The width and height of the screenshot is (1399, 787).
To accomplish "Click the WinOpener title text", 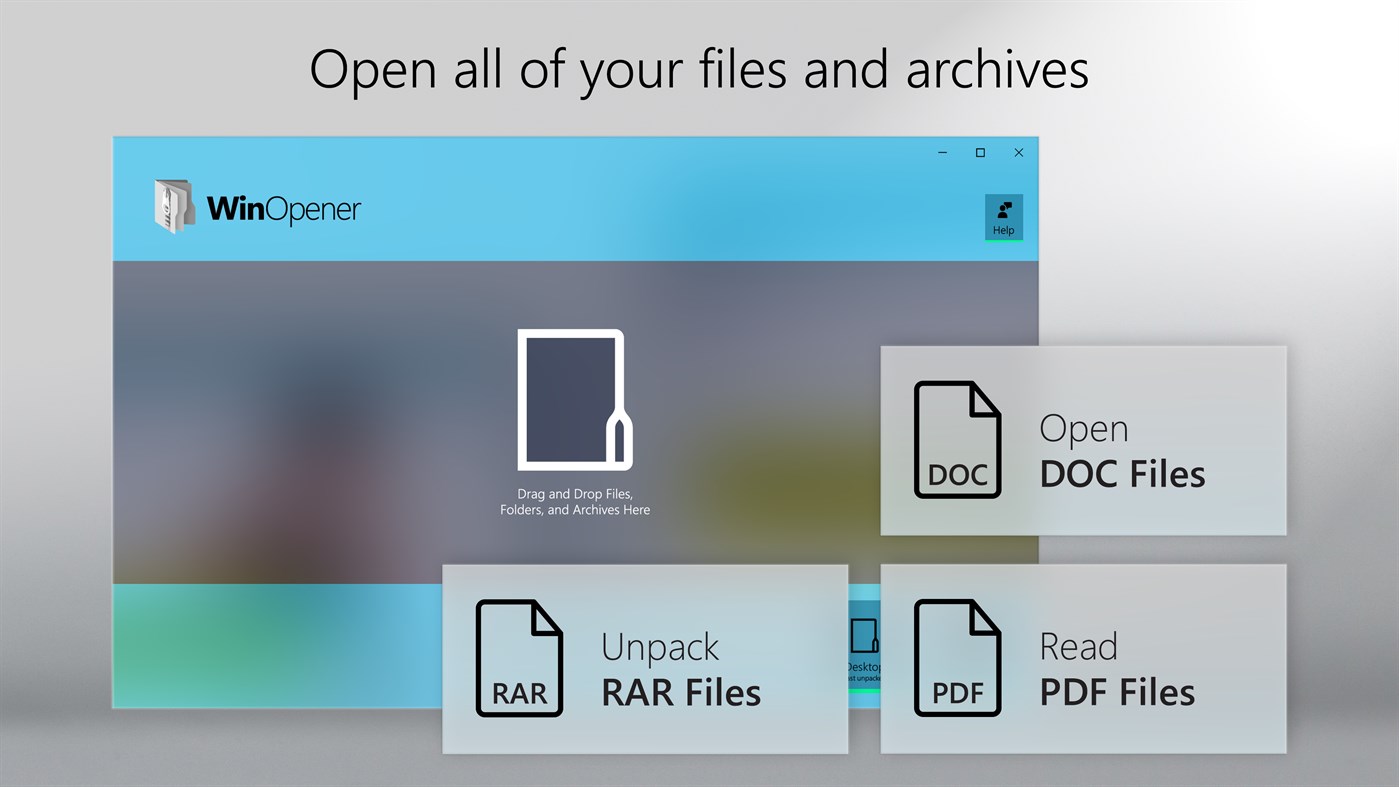I will (282, 208).
